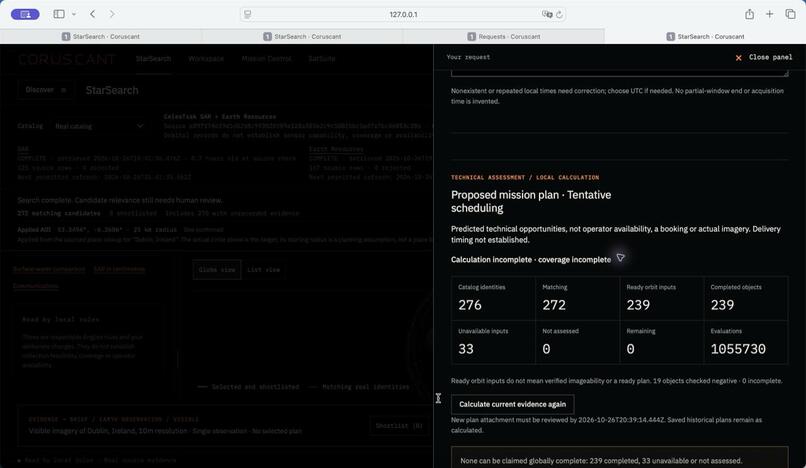The image size is (806, 468).
Task: Switch to List view
Action: [x=263, y=269]
